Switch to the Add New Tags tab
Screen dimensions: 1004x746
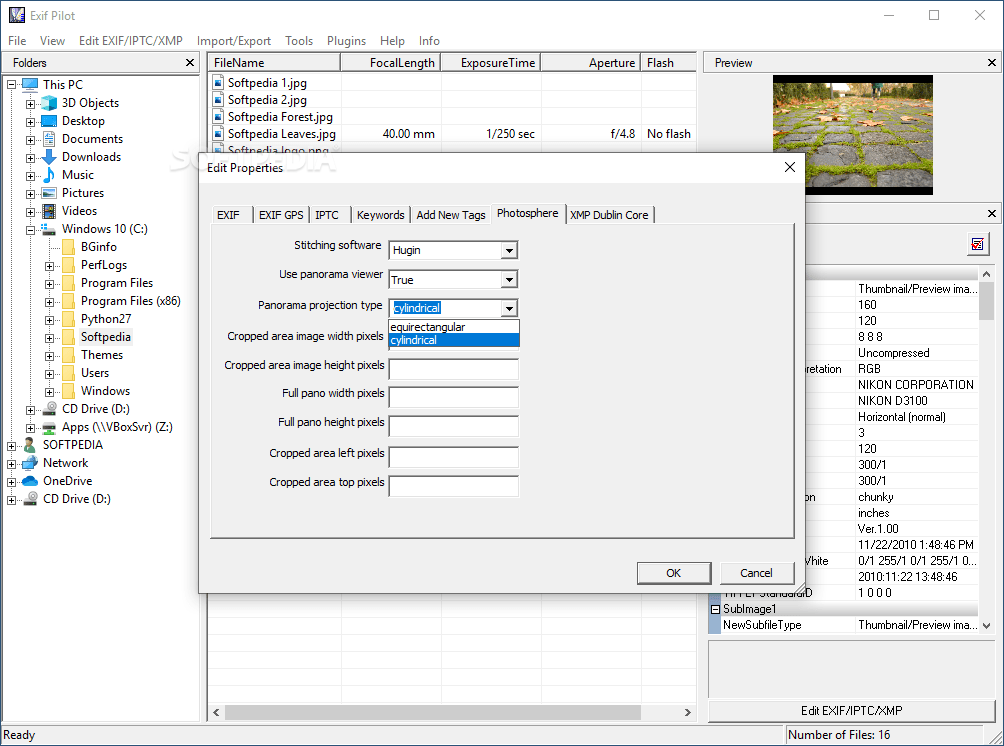[451, 215]
